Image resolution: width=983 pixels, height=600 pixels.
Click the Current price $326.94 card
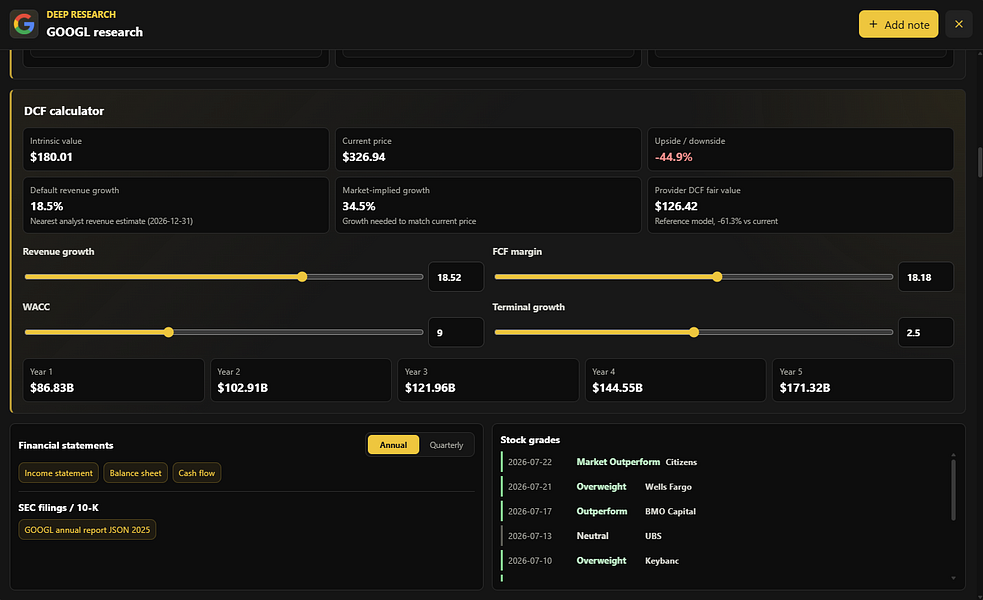pos(488,149)
